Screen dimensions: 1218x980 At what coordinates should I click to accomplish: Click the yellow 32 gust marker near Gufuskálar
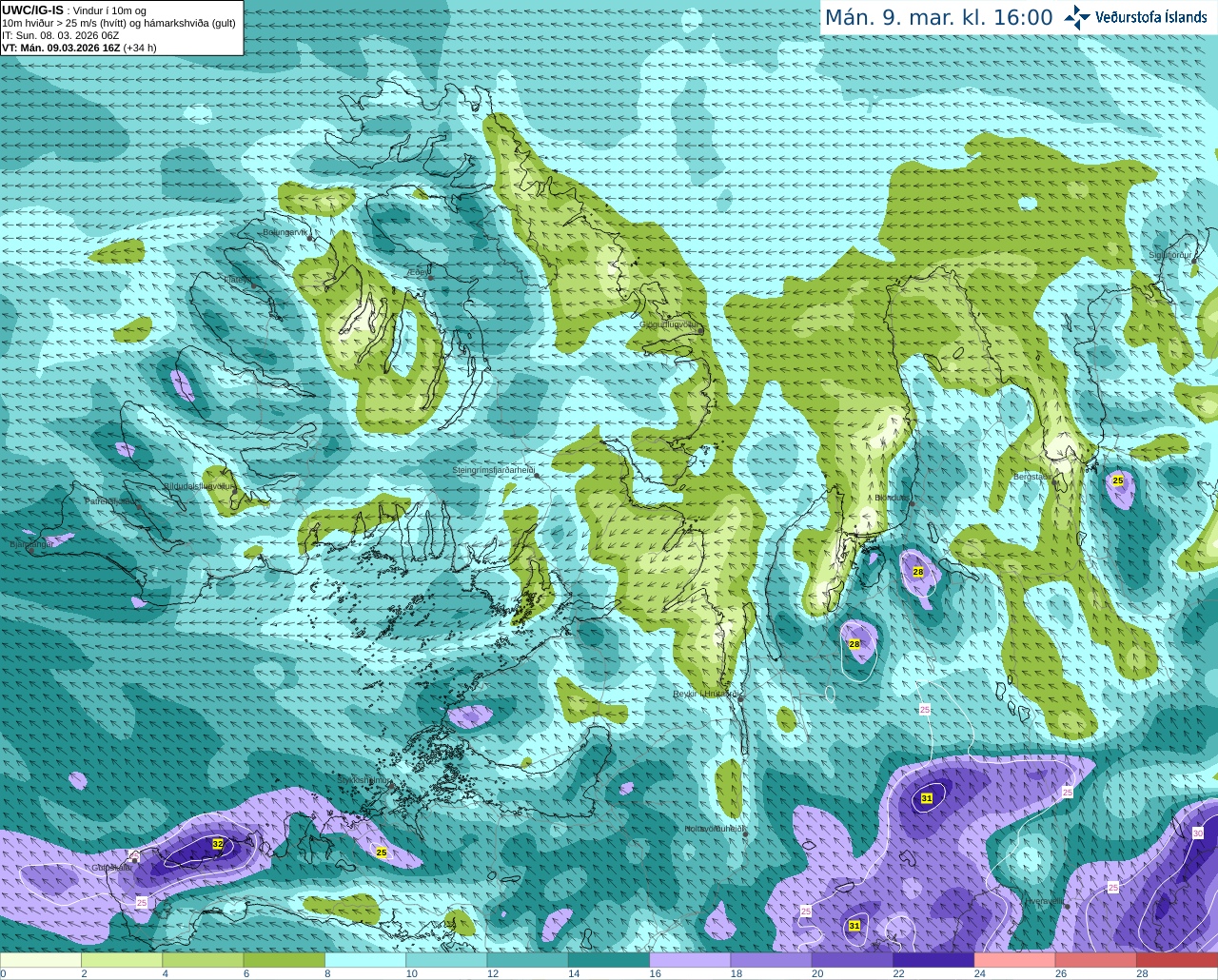[218, 844]
